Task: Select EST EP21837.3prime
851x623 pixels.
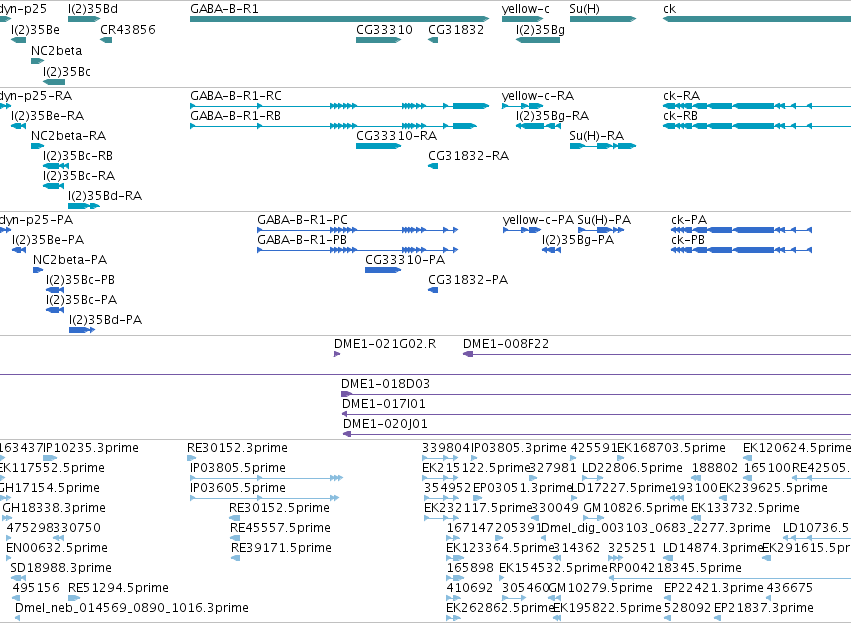Action: 764,609
